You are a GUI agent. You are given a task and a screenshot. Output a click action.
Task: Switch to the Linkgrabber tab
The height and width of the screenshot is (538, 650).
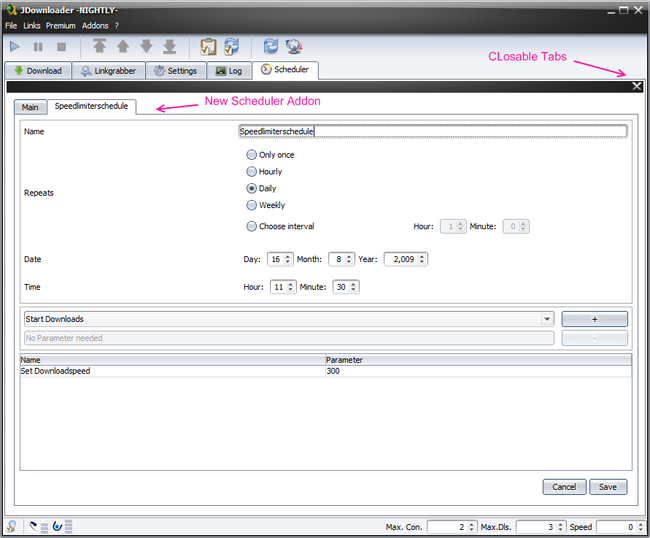click(x=109, y=71)
